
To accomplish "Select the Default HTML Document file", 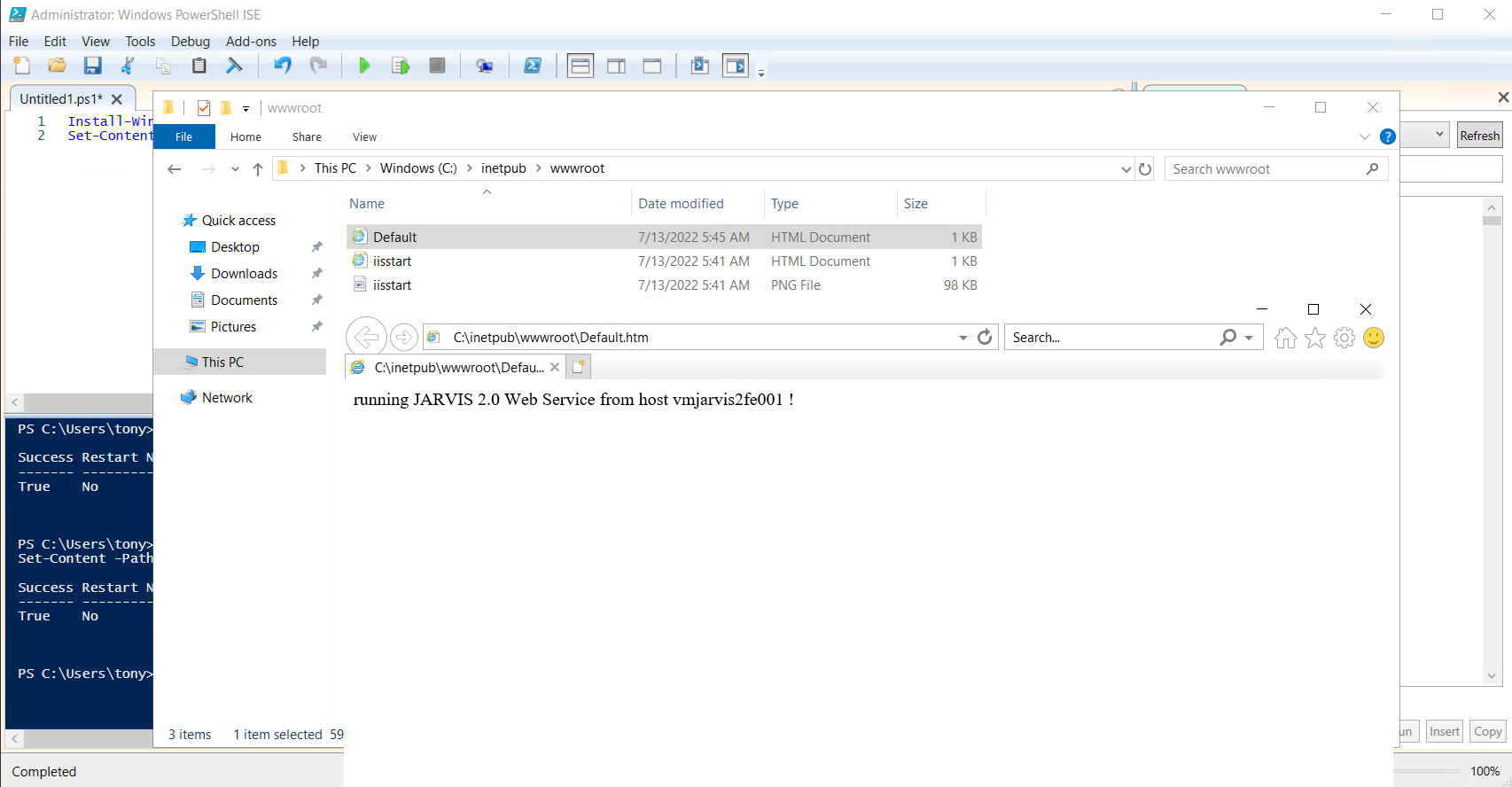I will point(664,238).
